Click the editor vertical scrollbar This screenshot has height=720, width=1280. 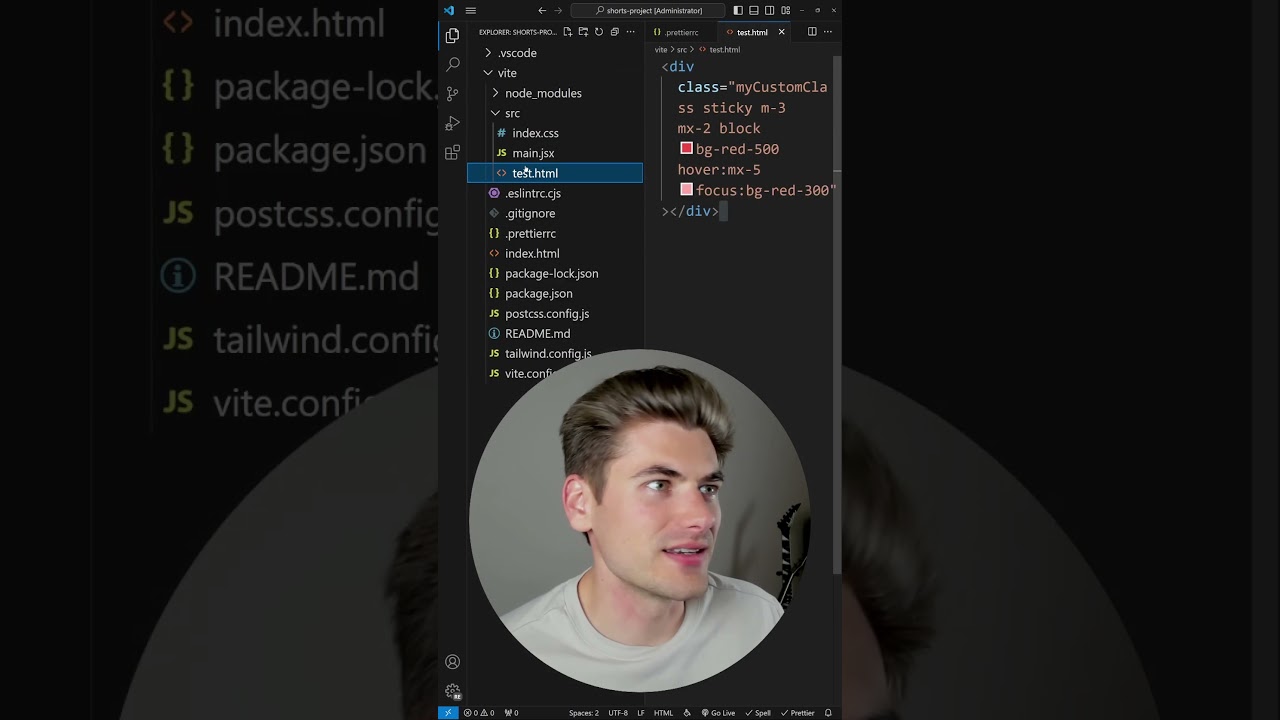(838, 315)
